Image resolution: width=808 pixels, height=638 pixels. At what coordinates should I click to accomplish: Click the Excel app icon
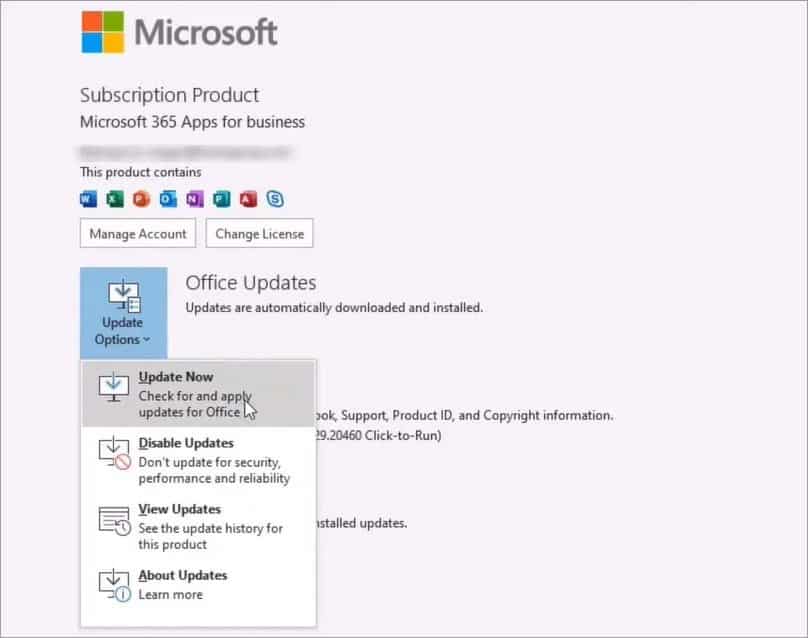point(115,199)
